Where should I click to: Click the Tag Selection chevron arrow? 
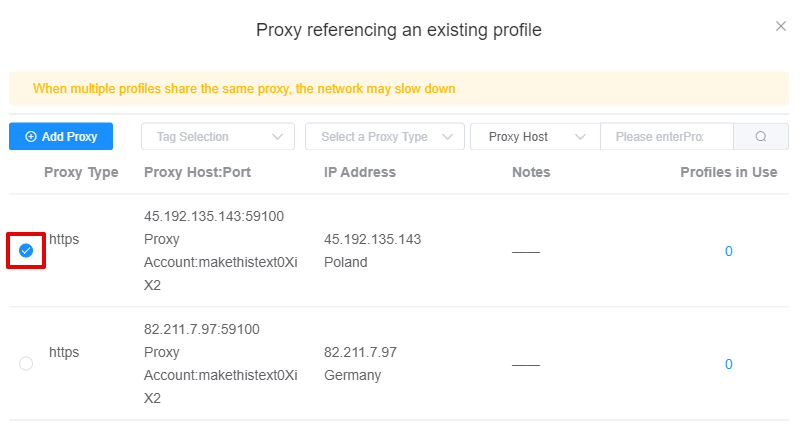point(277,136)
